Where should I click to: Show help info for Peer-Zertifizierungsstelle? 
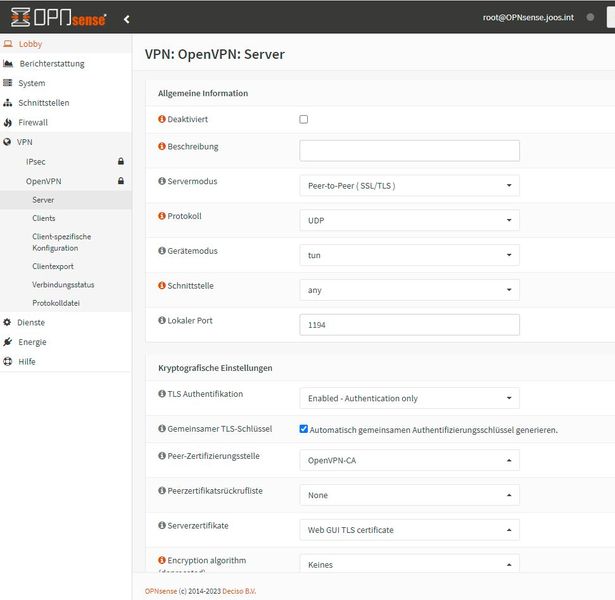point(162,456)
